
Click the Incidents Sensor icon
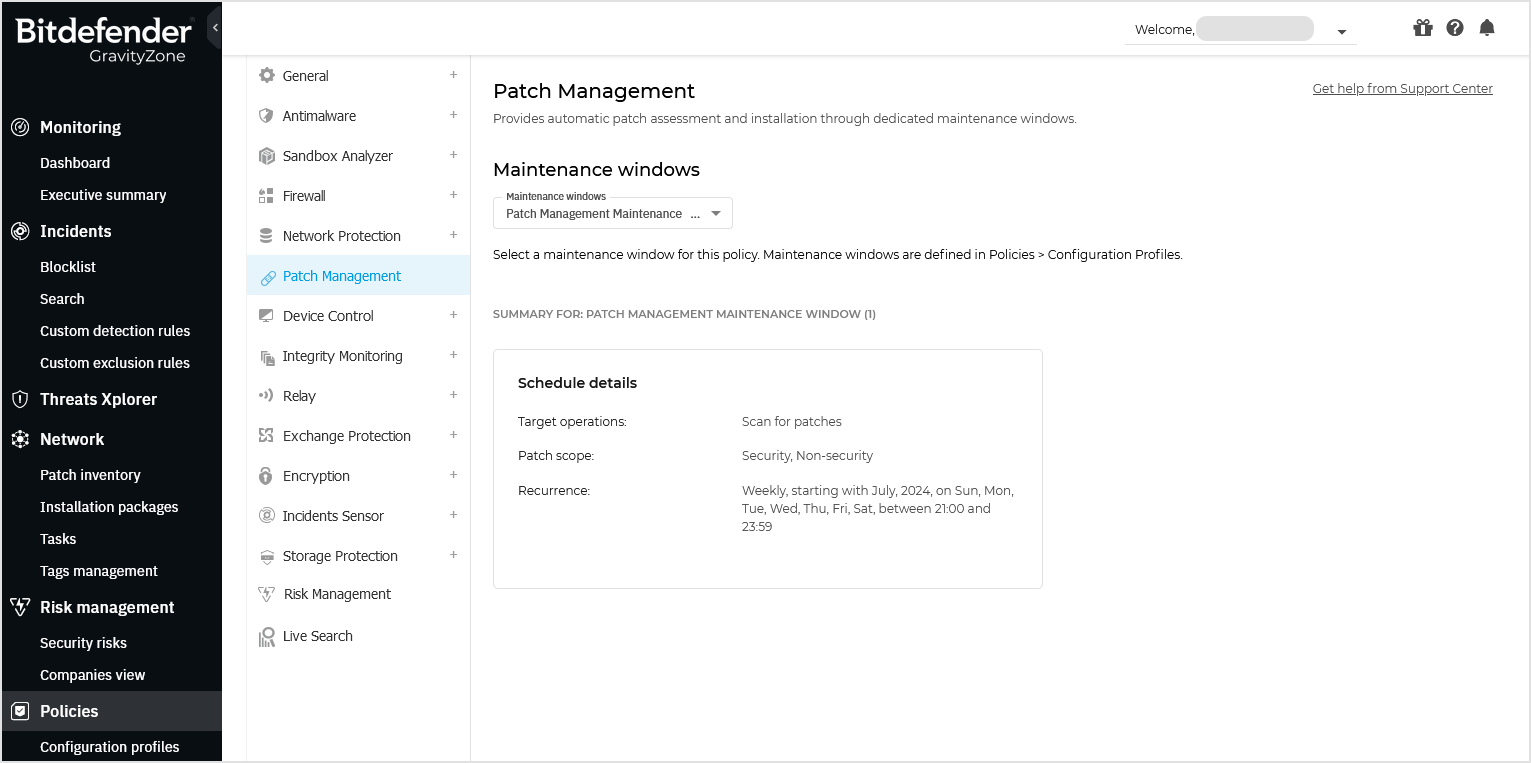[266, 515]
